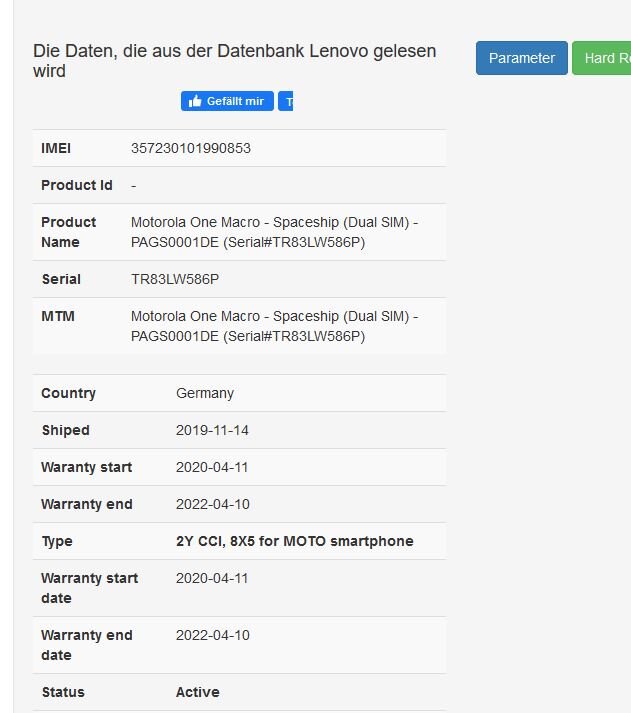Click the MTM value Motorola One Macro text
Screen dimensions: 631x713
pyautogui.click(x=275, y=326)
